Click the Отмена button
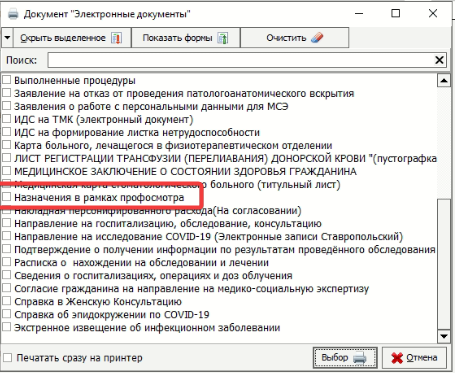 [x=414, y=358]
